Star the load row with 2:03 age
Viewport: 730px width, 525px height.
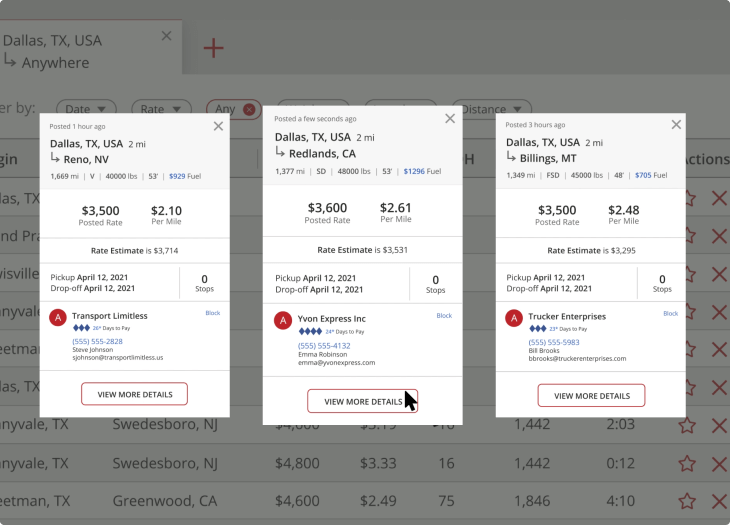(687, 425)
